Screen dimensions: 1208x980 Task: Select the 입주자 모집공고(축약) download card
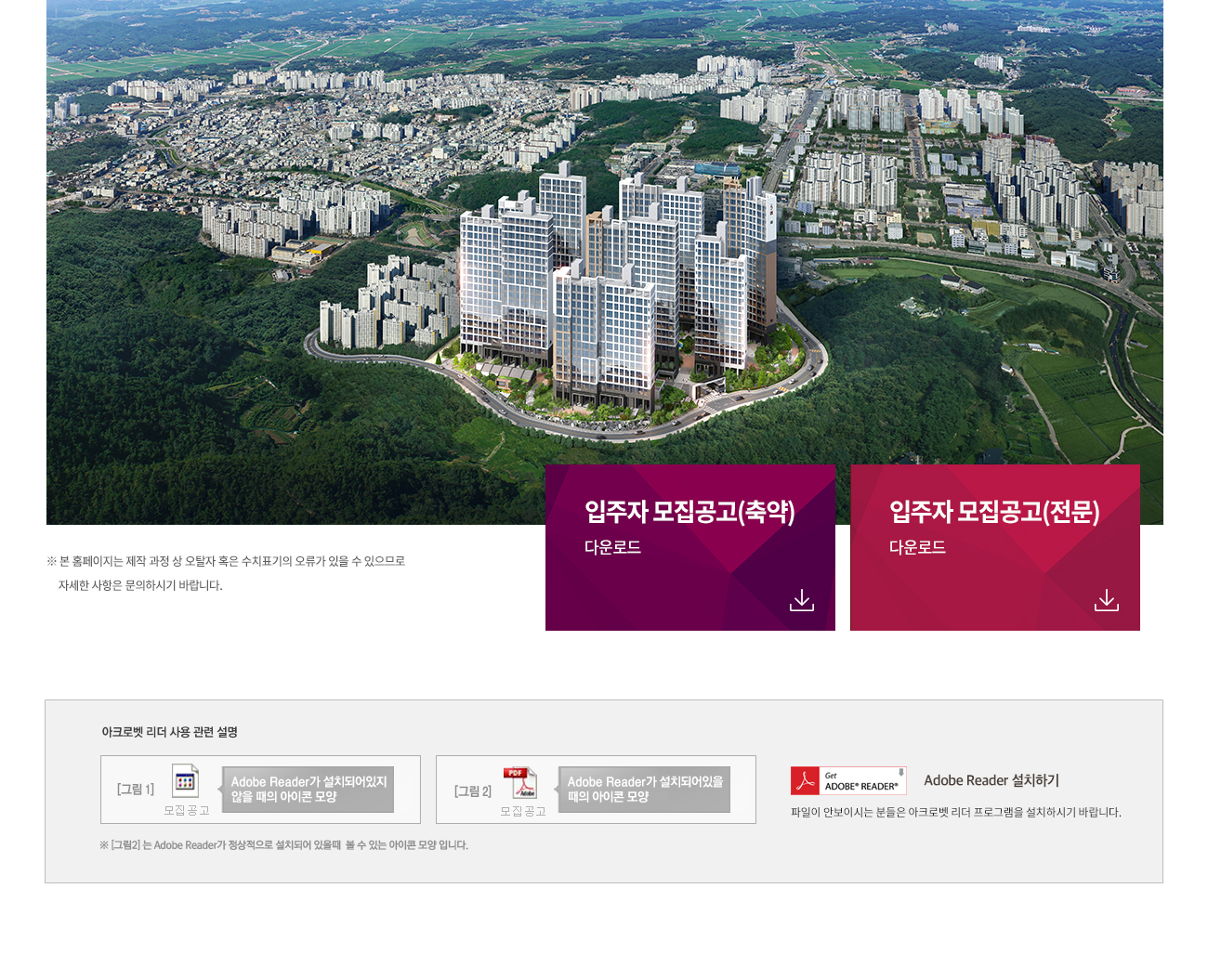click(689, 548)
